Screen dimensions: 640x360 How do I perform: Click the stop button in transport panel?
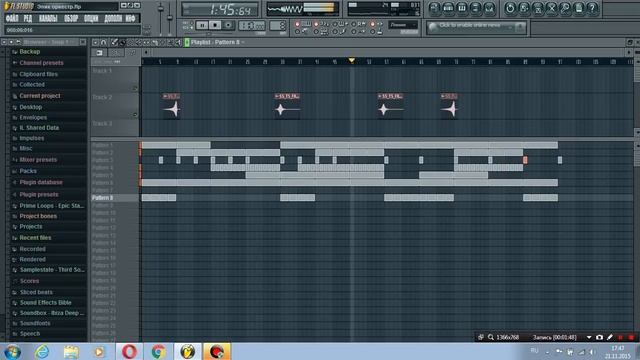coord(215,25)
